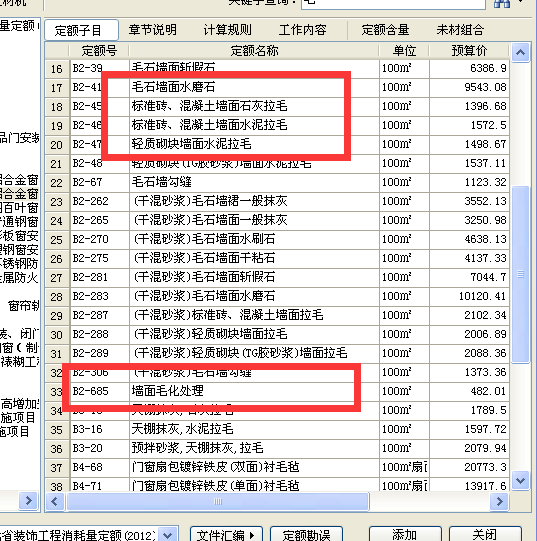
Task: Click the table scroll up arrow
Action: tap(520, 52)
